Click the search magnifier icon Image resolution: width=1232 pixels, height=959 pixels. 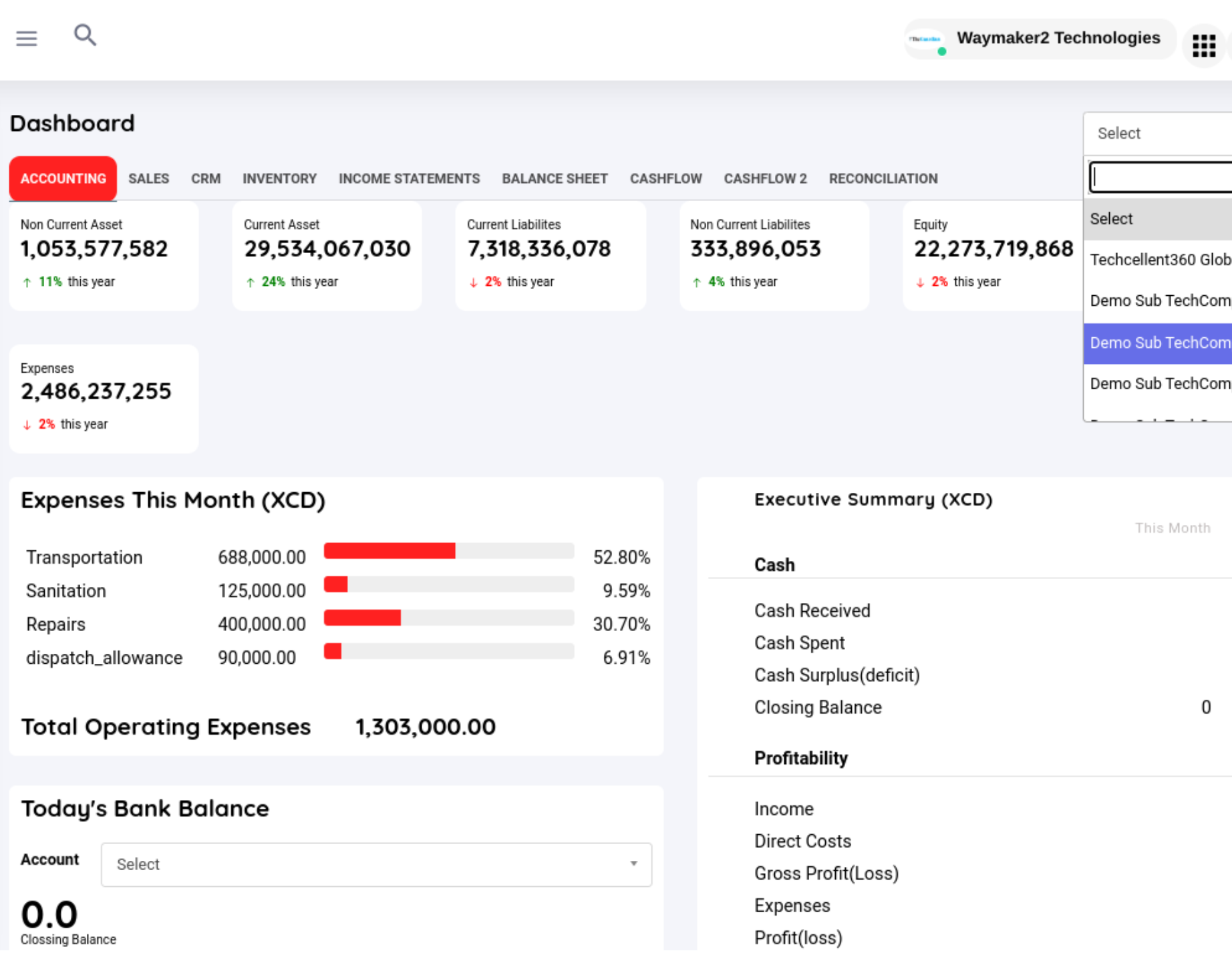point(85,35)
